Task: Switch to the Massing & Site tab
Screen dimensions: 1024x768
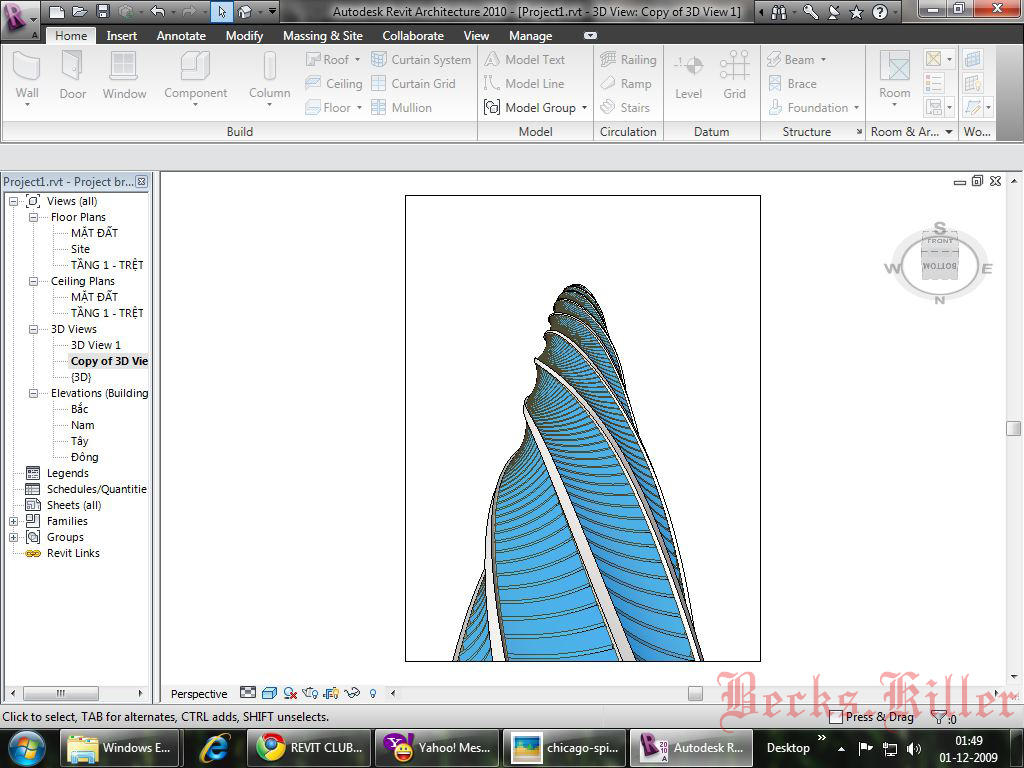Action: click(322, 35)
